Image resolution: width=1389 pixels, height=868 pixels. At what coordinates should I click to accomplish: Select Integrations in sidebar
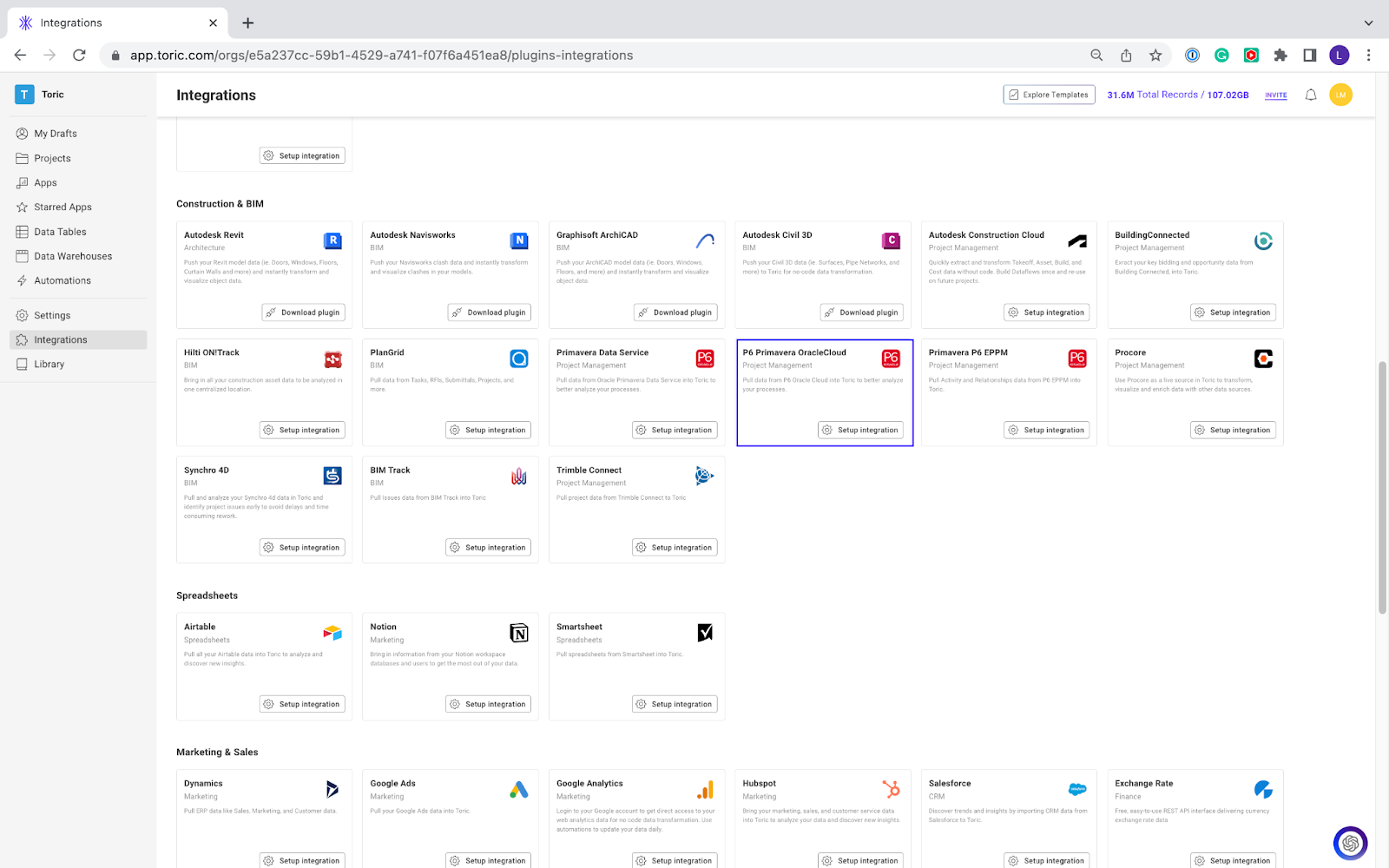pyautogui.click(x=78, y=339)
